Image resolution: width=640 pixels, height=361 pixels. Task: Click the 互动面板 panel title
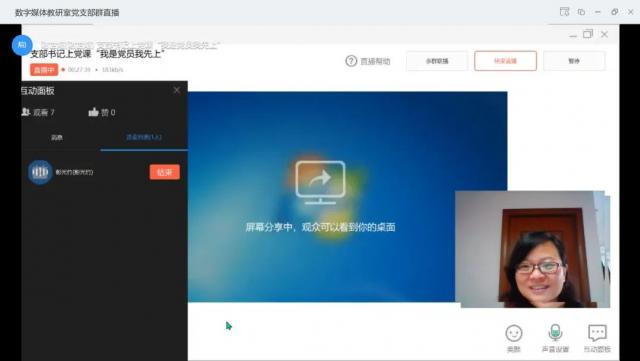(37, 91)
